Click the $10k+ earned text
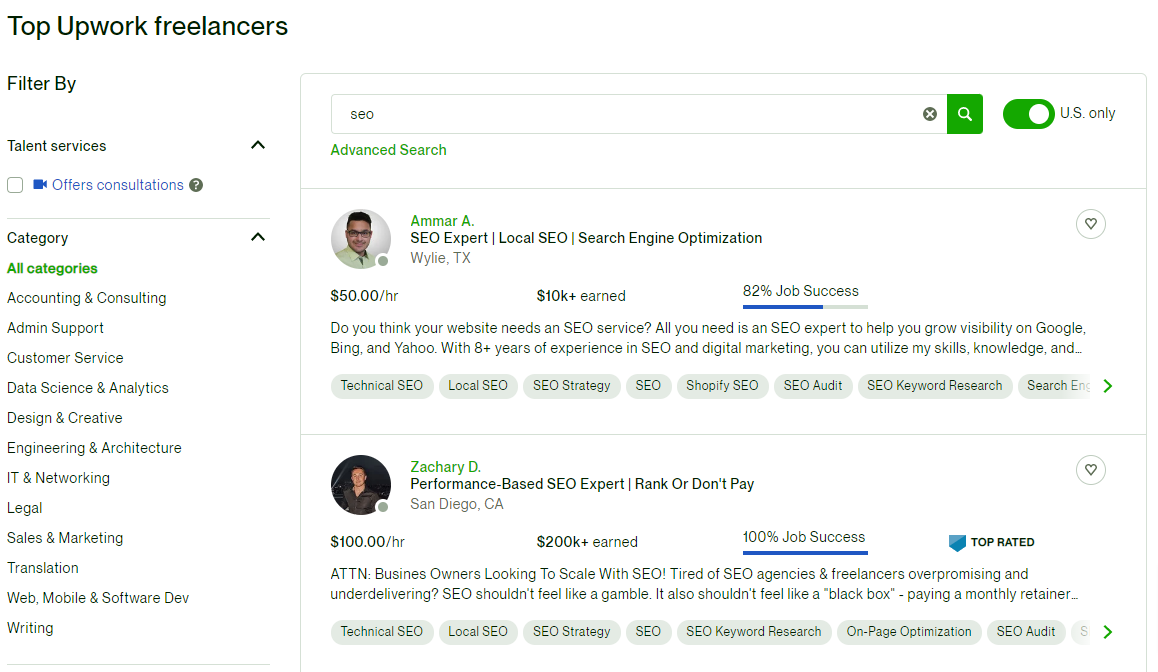Viewport: 1158px width, 672px height. tap(581, 296)
